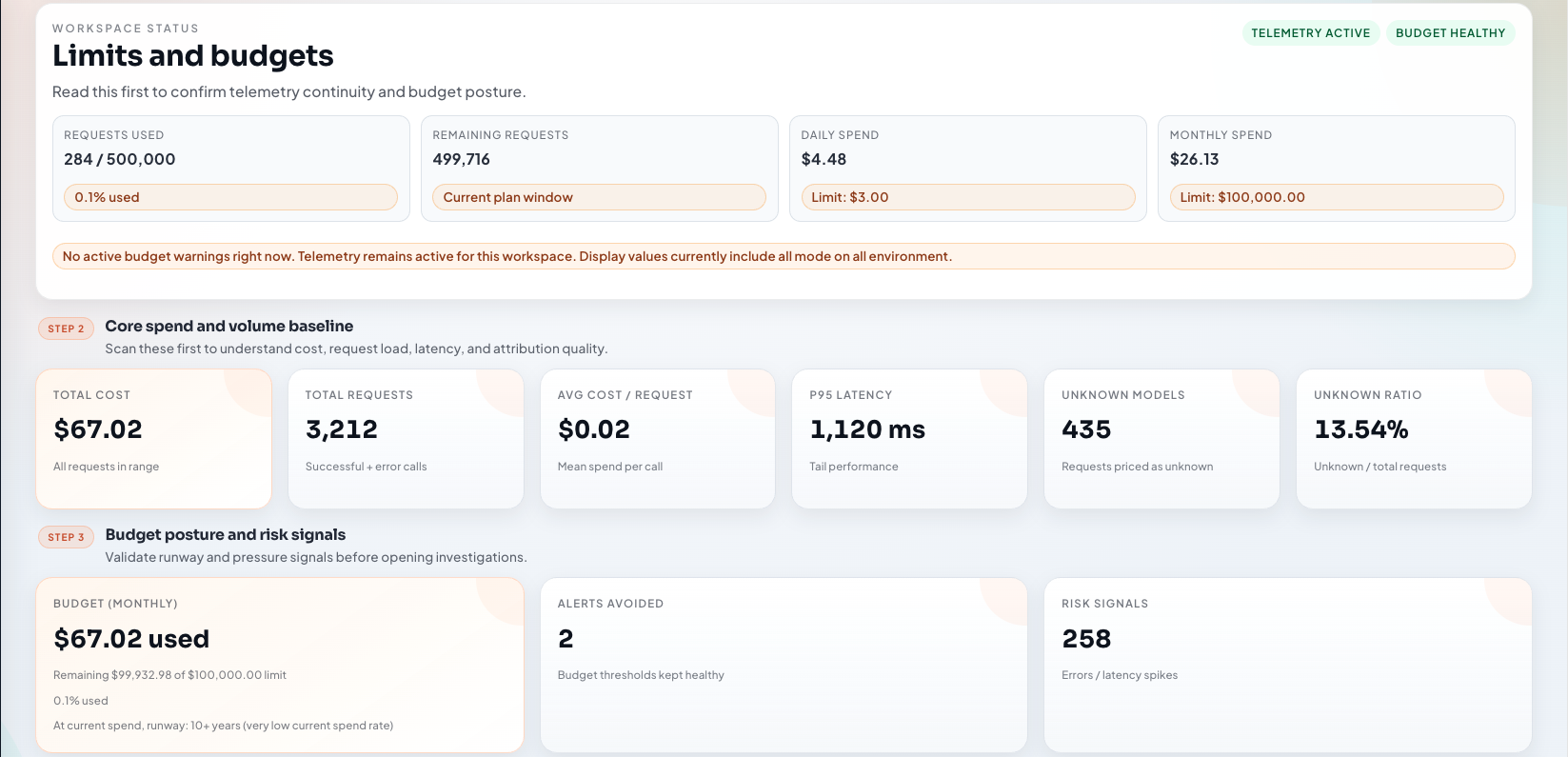Click the Successful + error calls caption
This screenshot has height=757, width=1568.
point(367,467)
